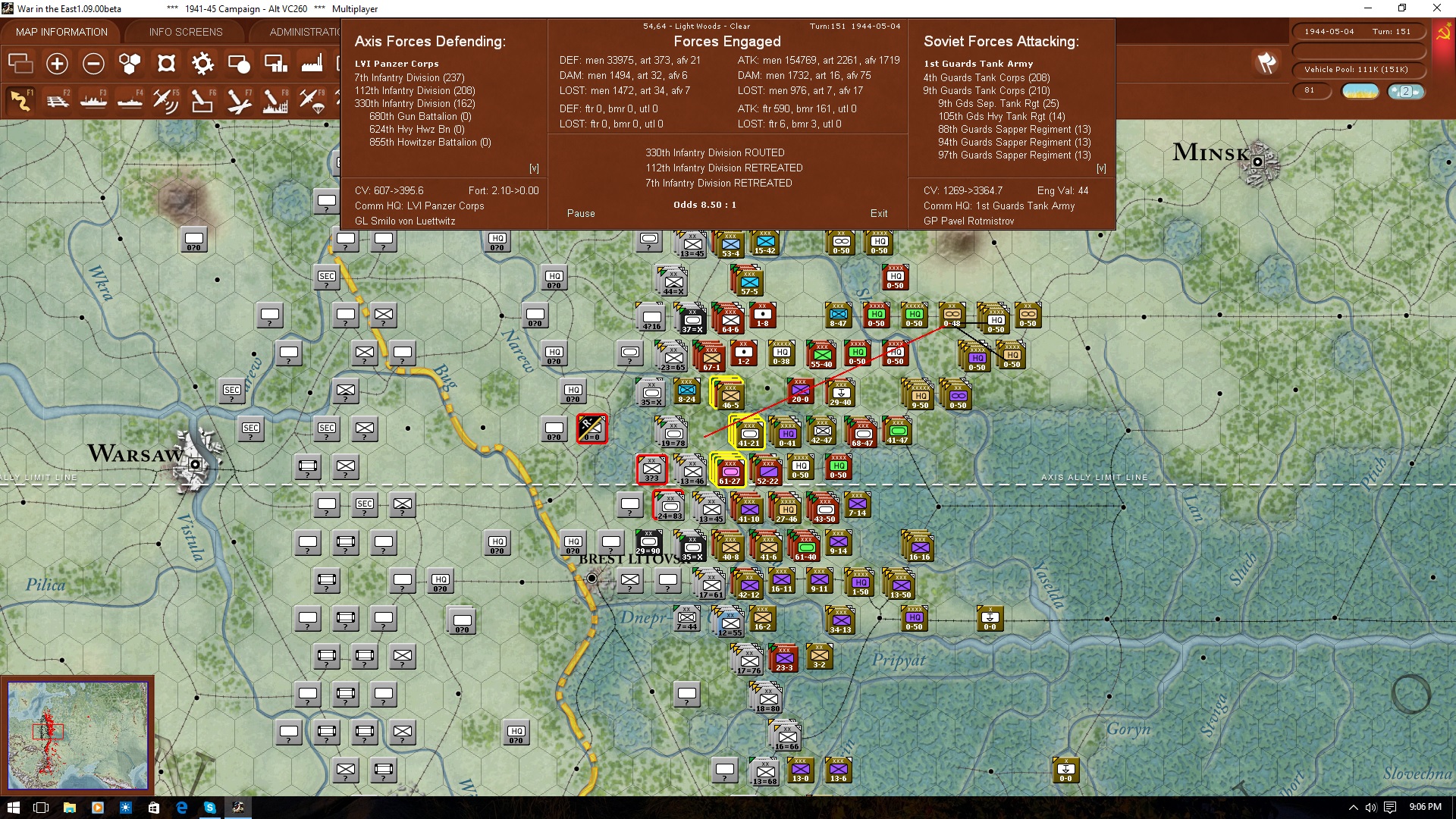Select 9th Guards Tank Corps attacker
The width and height of the screenshot is (1456, 819).
coord(987,90)
